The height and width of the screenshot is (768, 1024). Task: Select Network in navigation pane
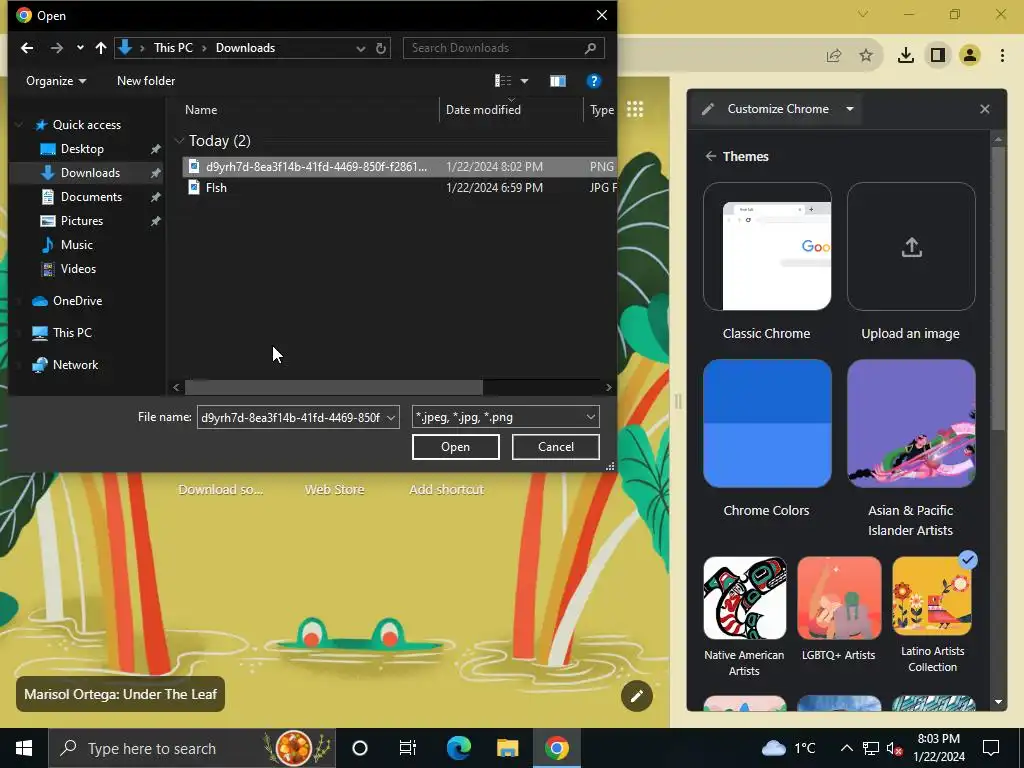(75, 364)
